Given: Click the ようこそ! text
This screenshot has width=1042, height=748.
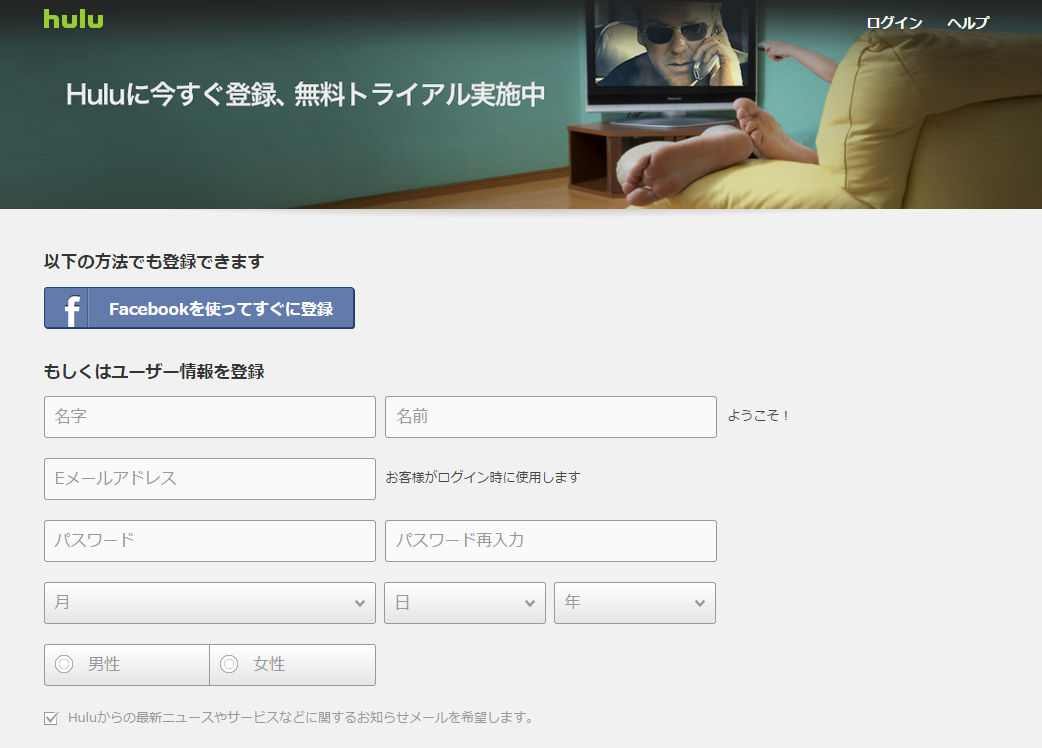Looking at the screenshot, I should click(x=758, y=415).
